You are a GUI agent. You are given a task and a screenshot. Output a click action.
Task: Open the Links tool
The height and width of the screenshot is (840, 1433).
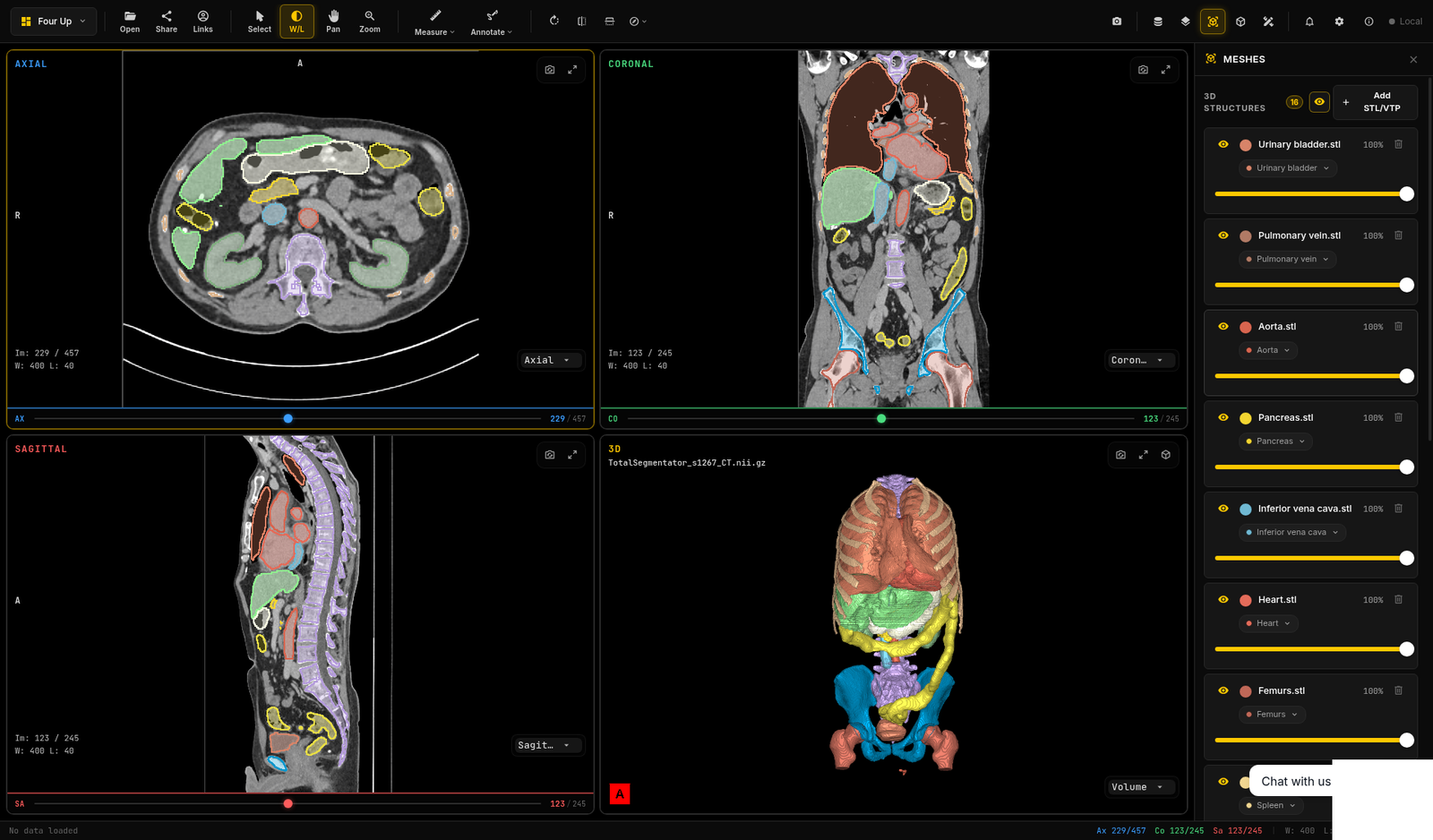(x=203, y=21)
